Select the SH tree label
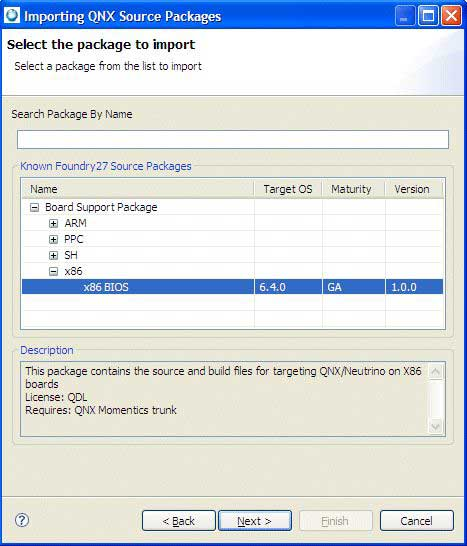Viewport: 467px width, 546px height. pyautogui.click(x=71, y=255)
